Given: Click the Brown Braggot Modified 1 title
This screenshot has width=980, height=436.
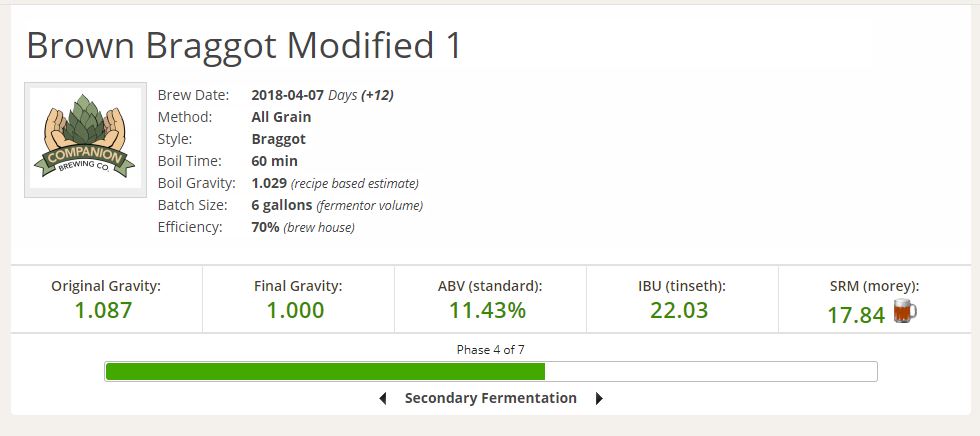Looking at the screenshot, I should pyautogui.click(x=244, y=45).
